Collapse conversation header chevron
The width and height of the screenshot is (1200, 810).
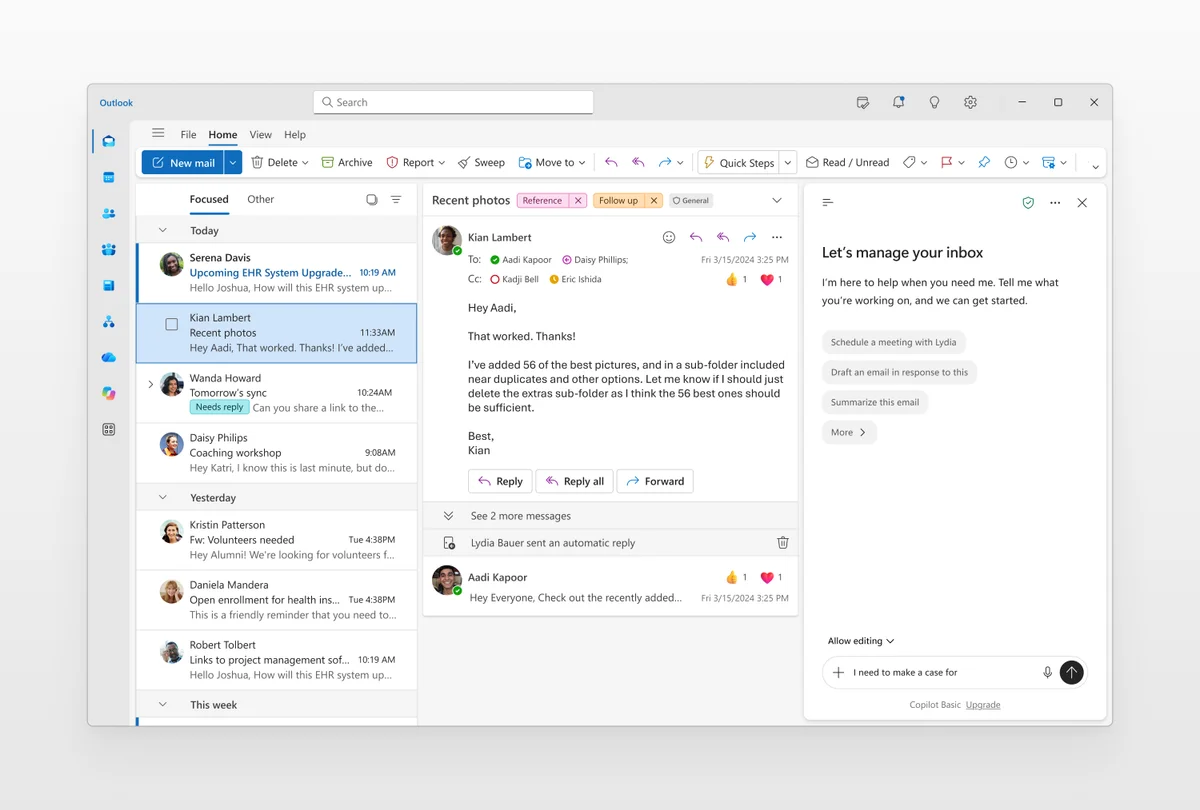tap(777, 200)
